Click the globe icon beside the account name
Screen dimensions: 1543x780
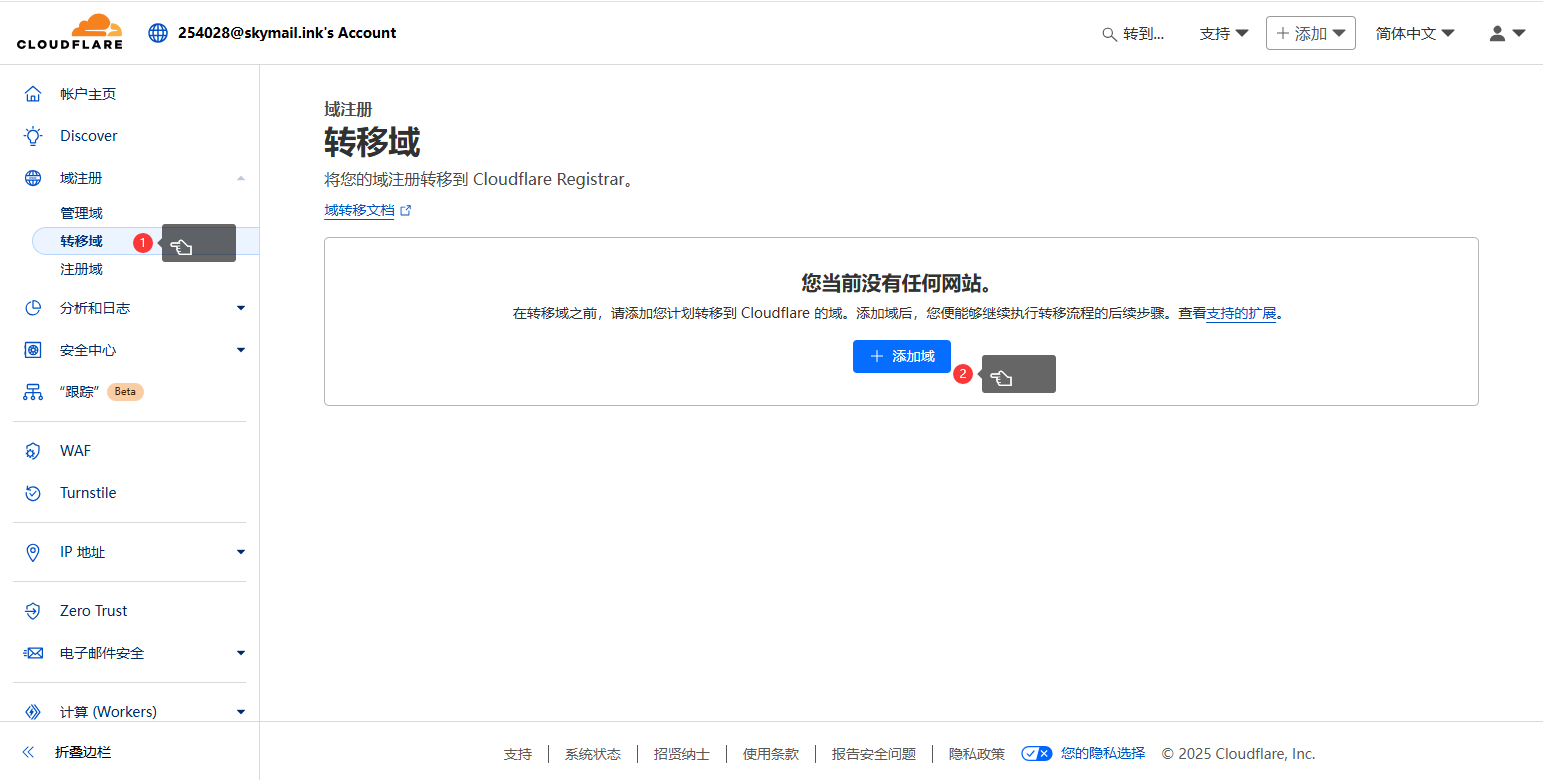tap(157, 31)
